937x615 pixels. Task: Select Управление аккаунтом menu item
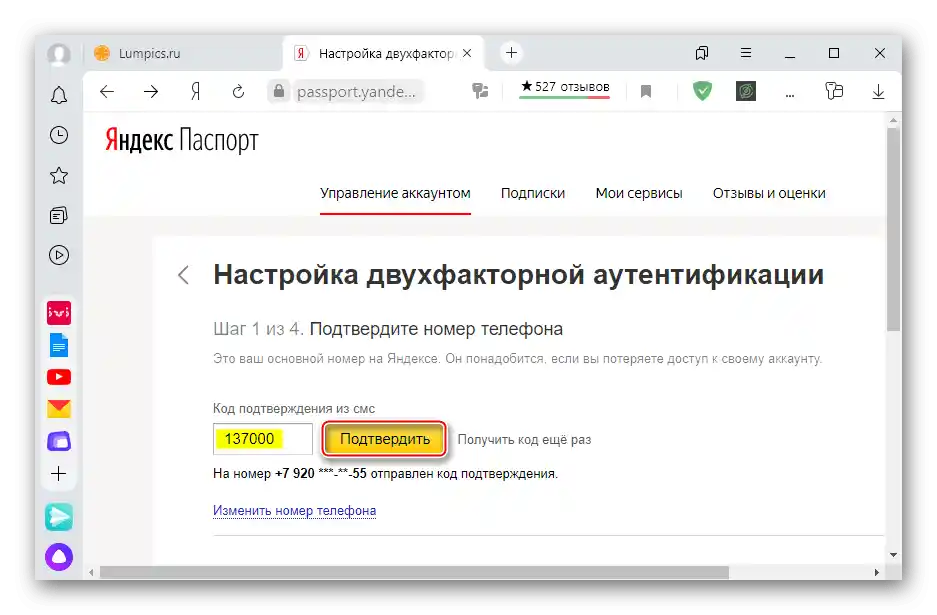[395, 193]
